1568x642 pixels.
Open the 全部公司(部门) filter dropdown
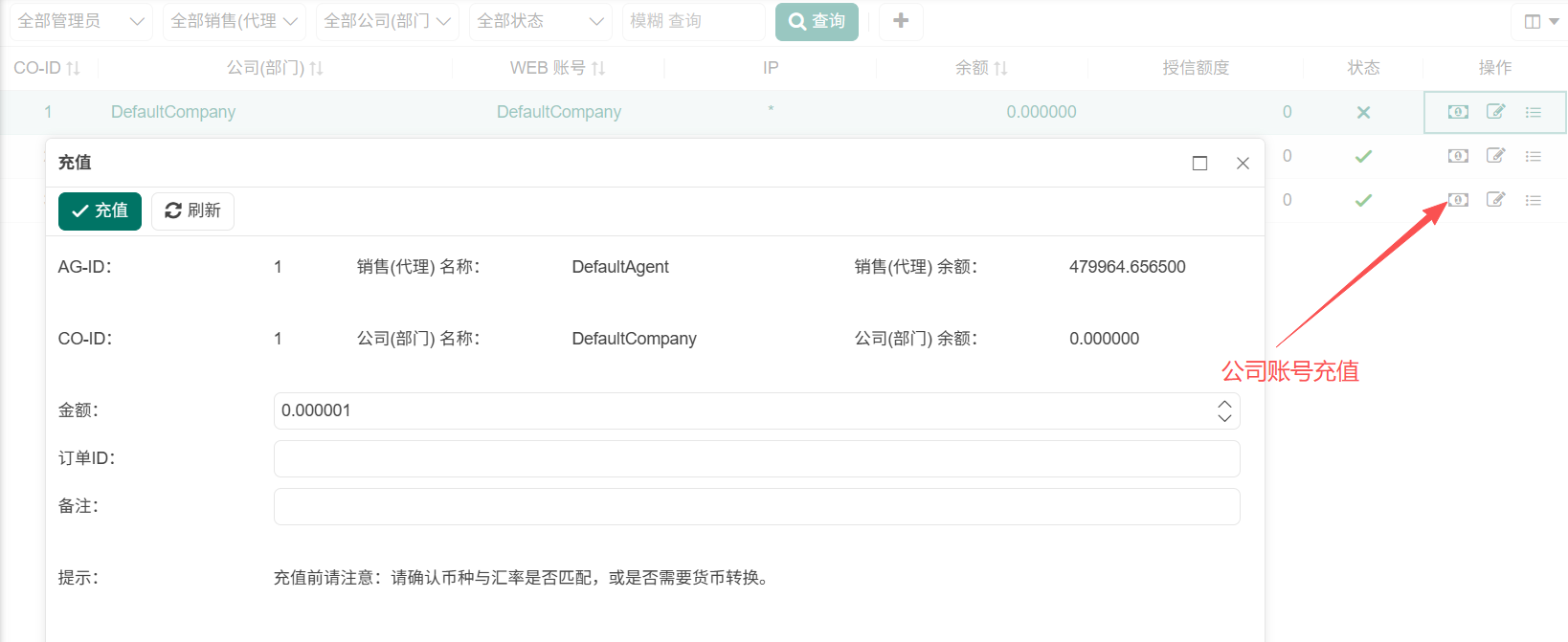coord(387,21)
